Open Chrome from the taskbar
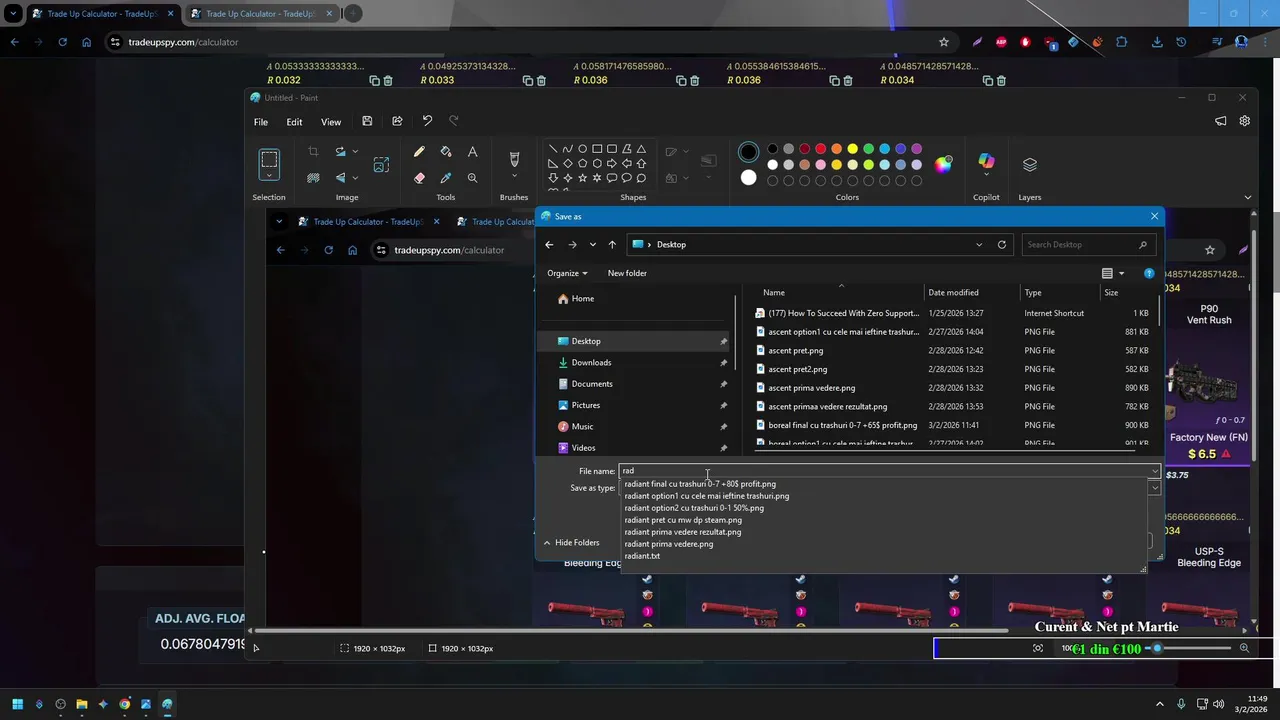This screenshot has height=720, width=1280. (124, 704)
